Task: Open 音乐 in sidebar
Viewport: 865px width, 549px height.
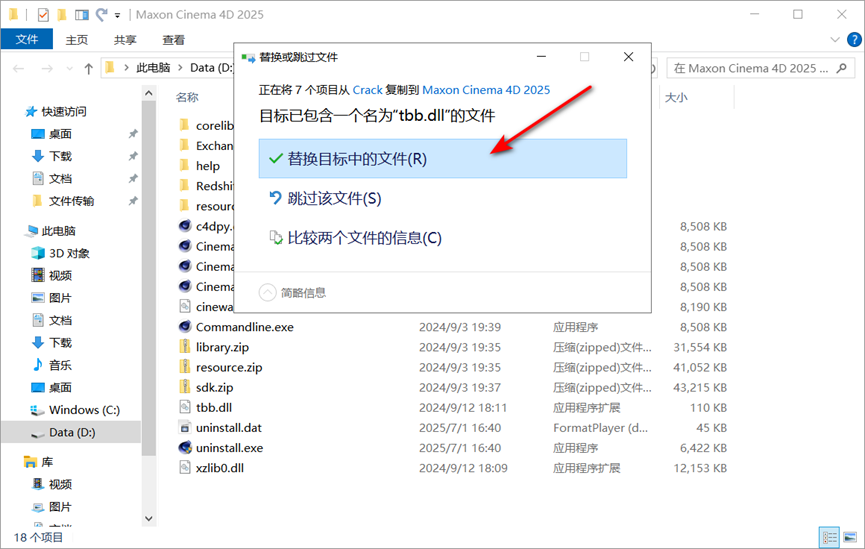Action: click(x=60, y=365)
